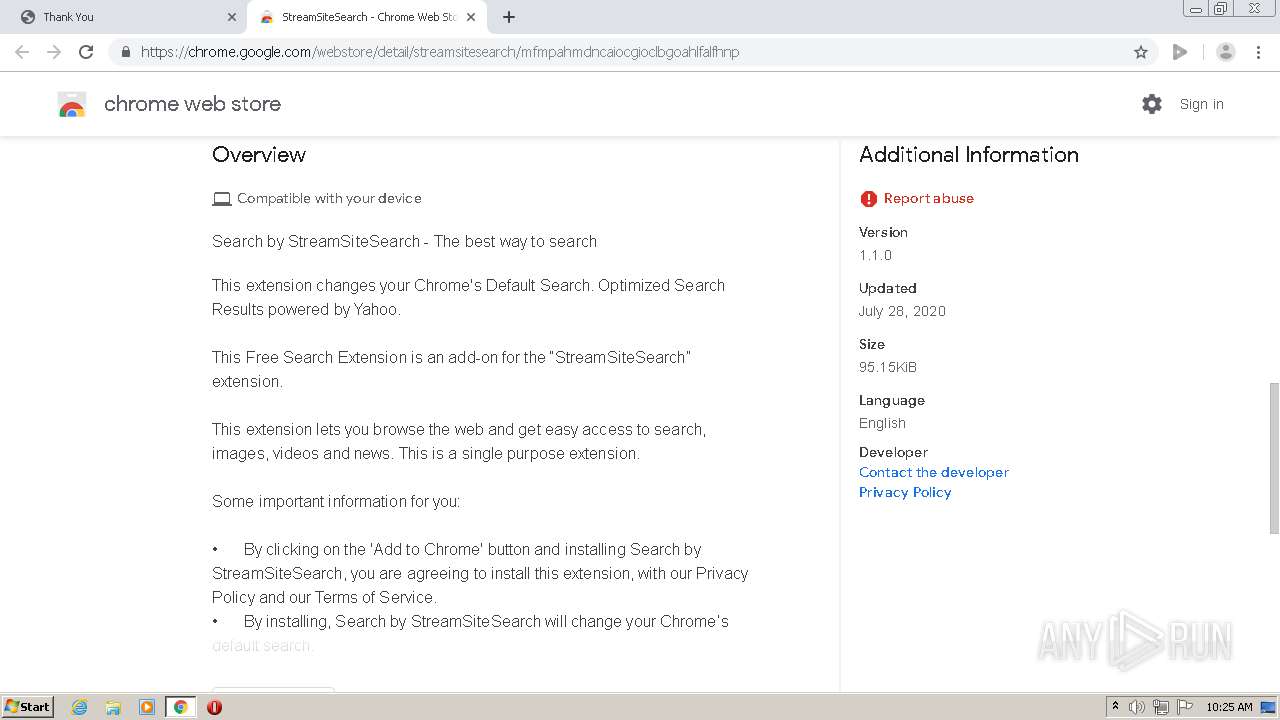Click the Chrome Web Store logo
Image resolution: width=1280 pixels, height=720 pixels.
pyautogui.click(x=72, y=105)
